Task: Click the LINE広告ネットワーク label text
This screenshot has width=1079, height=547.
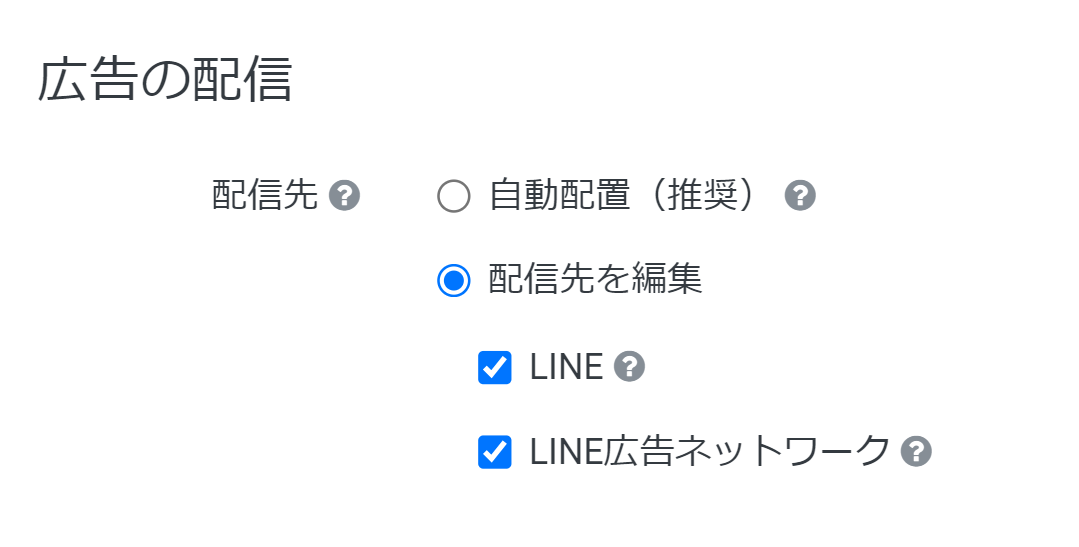Action: [709, 452]
